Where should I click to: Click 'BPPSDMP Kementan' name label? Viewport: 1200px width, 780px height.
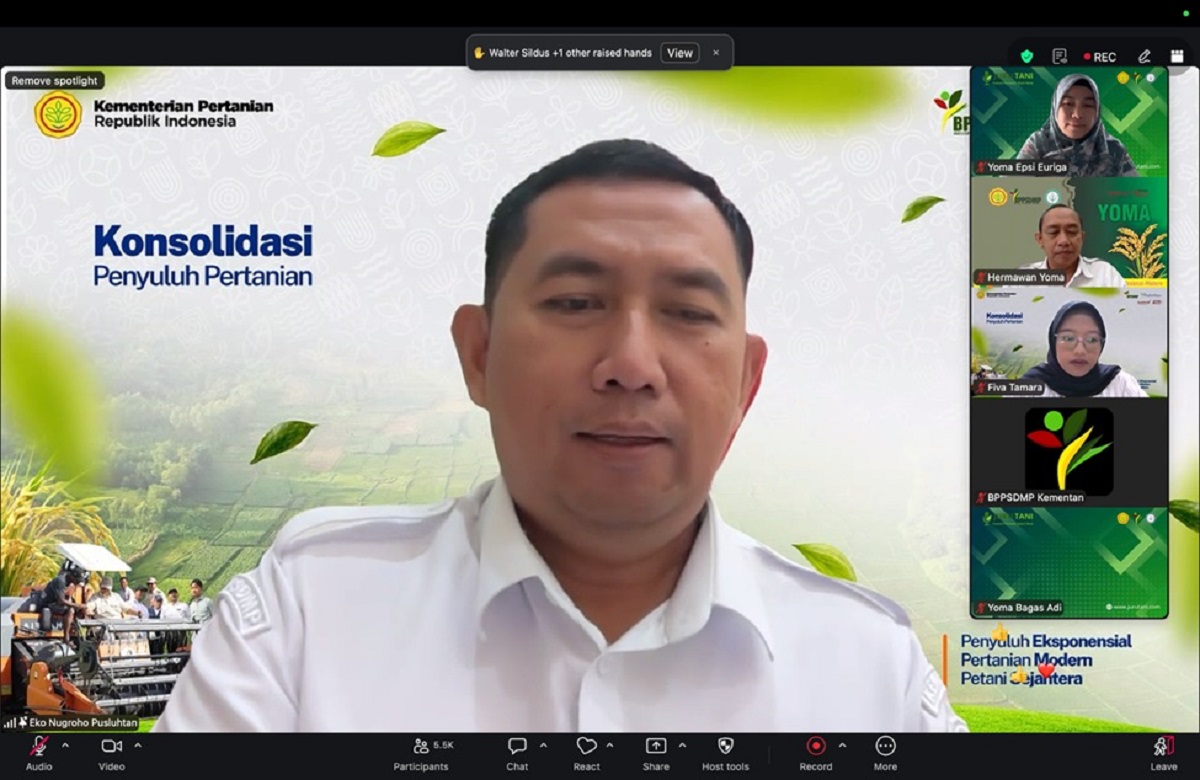coord(1030,497)
